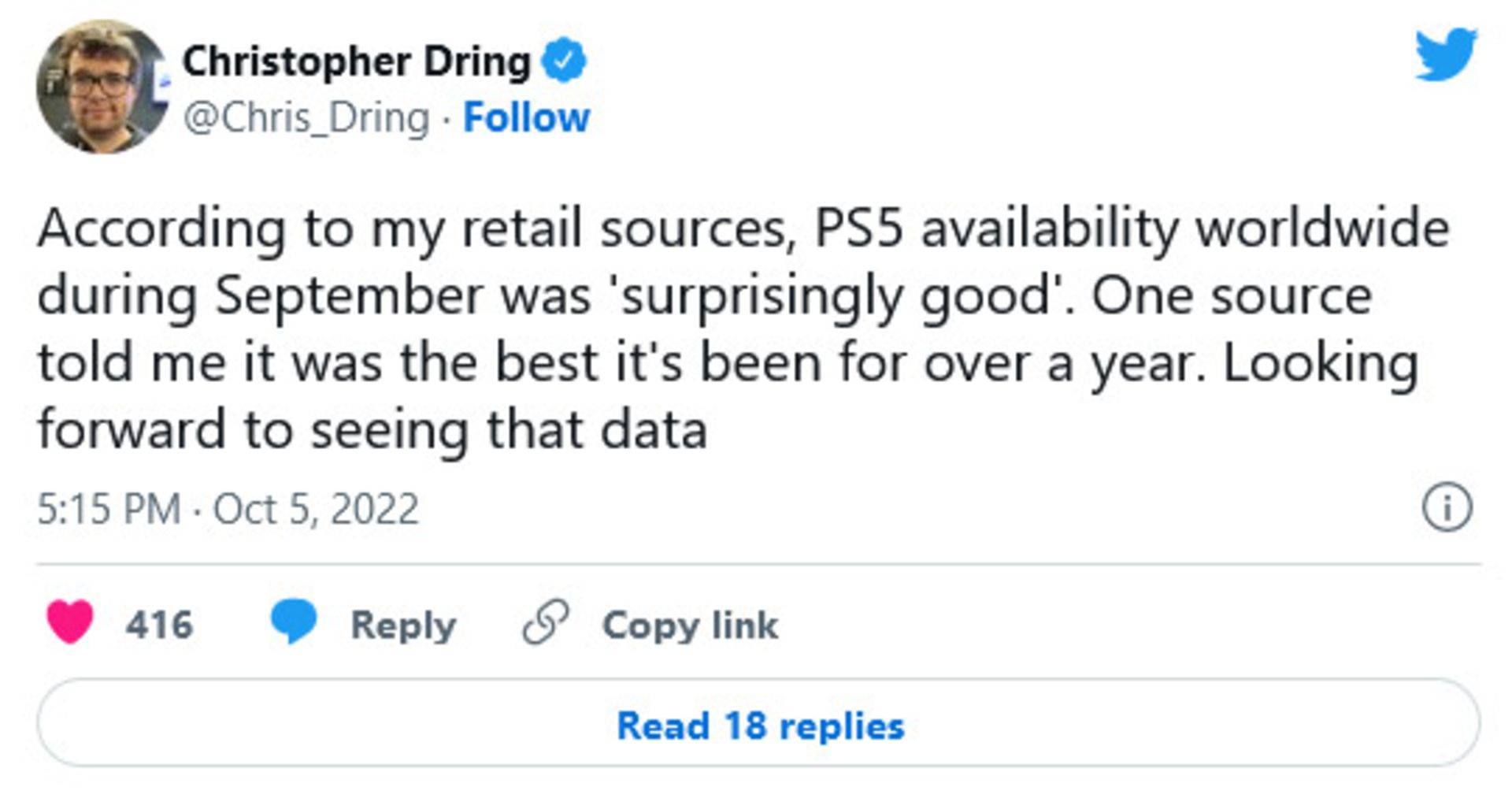Click the chain link icon beside Copy link
This screenshot has height=798, width=1512.
[545, 622]
